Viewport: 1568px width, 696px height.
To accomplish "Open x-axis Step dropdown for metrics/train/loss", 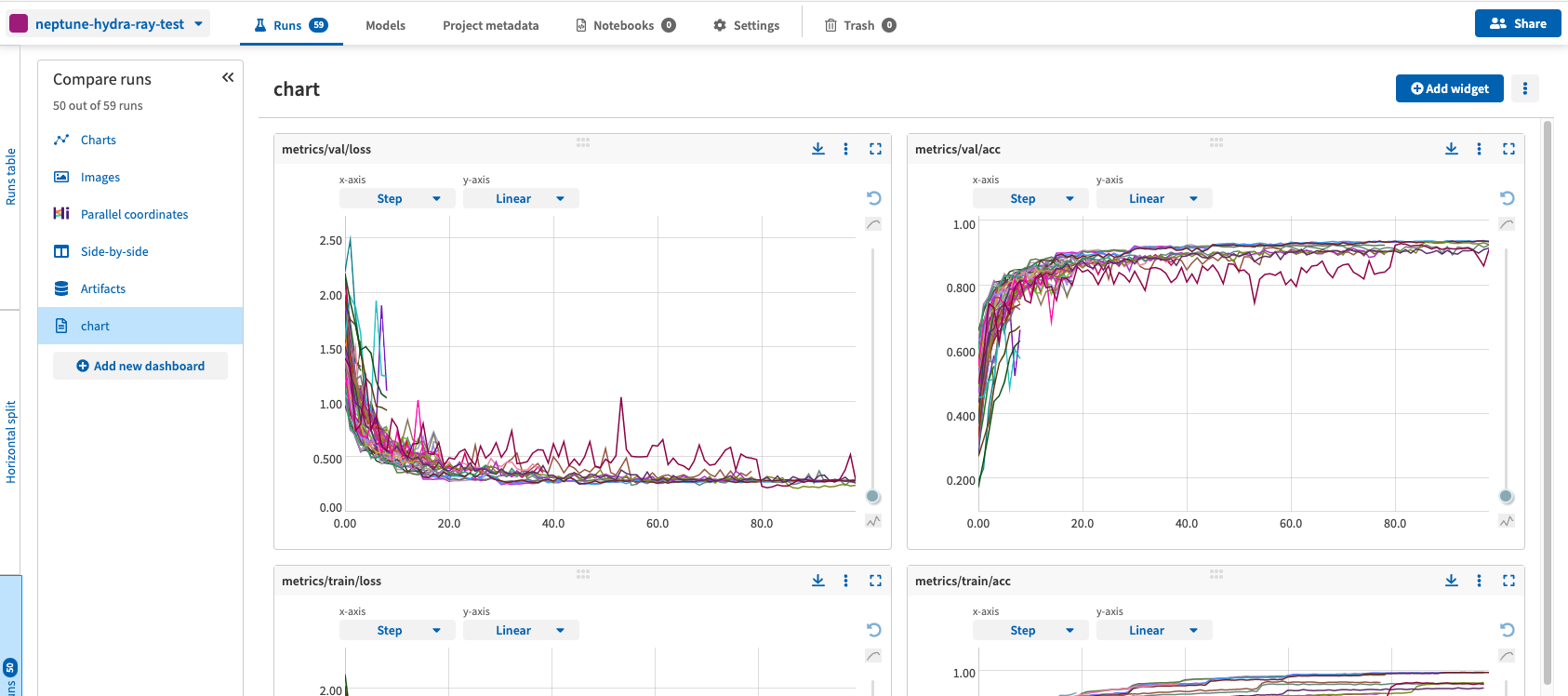I will click(x=397, y=630).
